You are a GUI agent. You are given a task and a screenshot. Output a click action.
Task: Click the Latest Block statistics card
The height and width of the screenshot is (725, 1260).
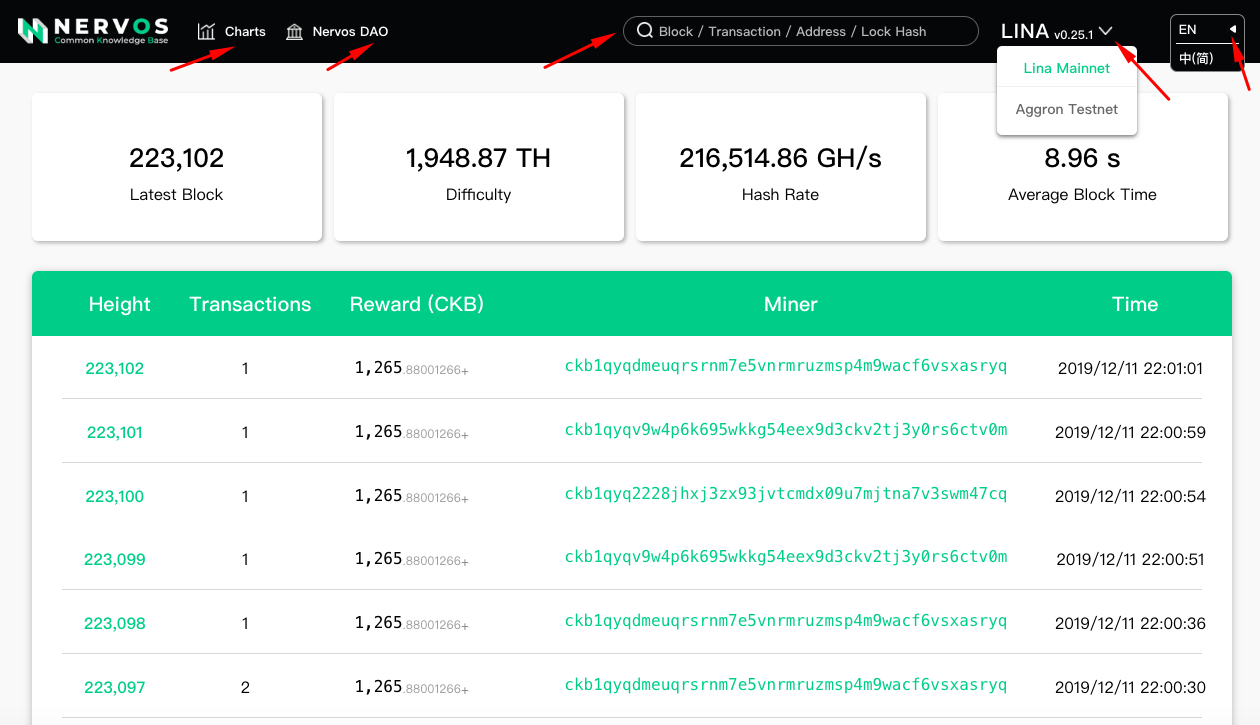tap(177, 167)
